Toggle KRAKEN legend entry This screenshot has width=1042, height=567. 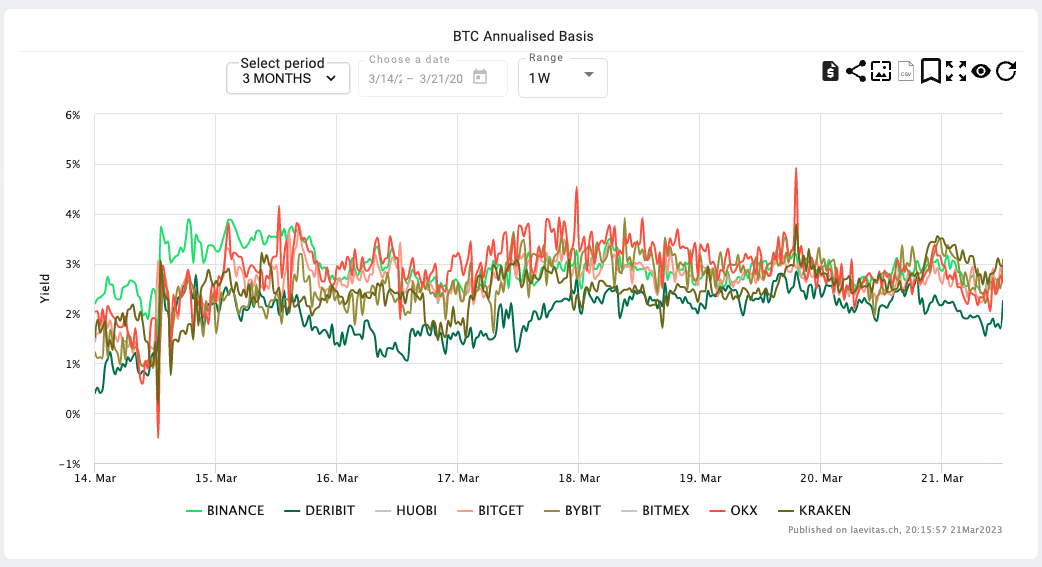[824, 511]
